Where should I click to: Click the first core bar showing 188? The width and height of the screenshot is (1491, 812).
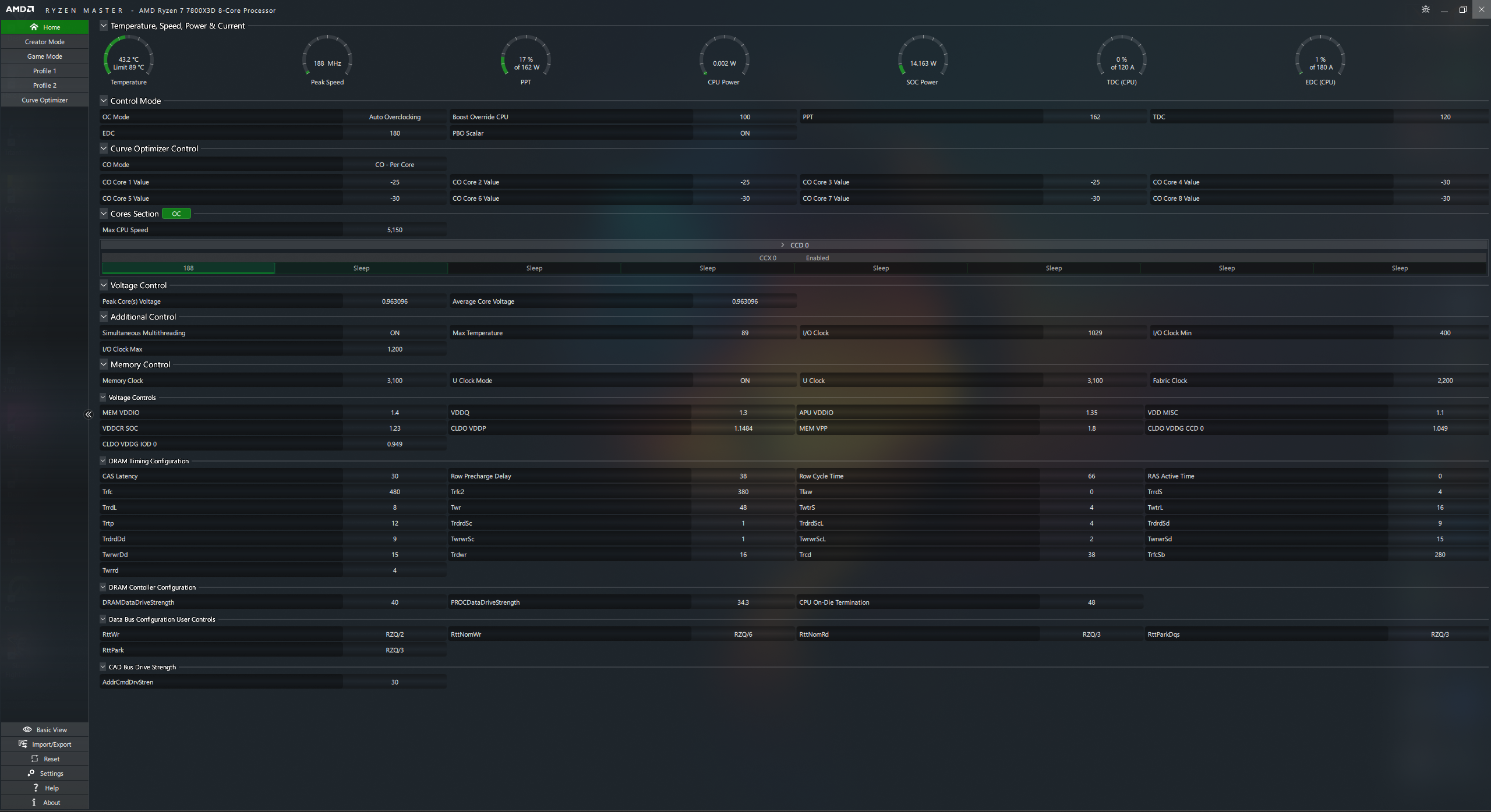pos(188,268)
